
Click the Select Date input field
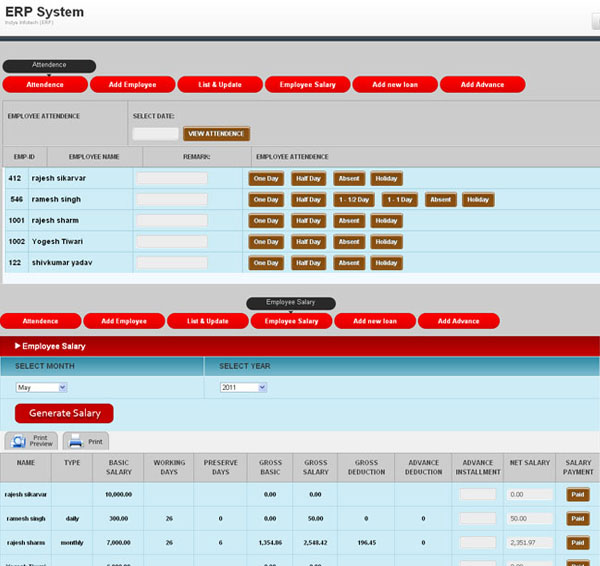(155, 134)
